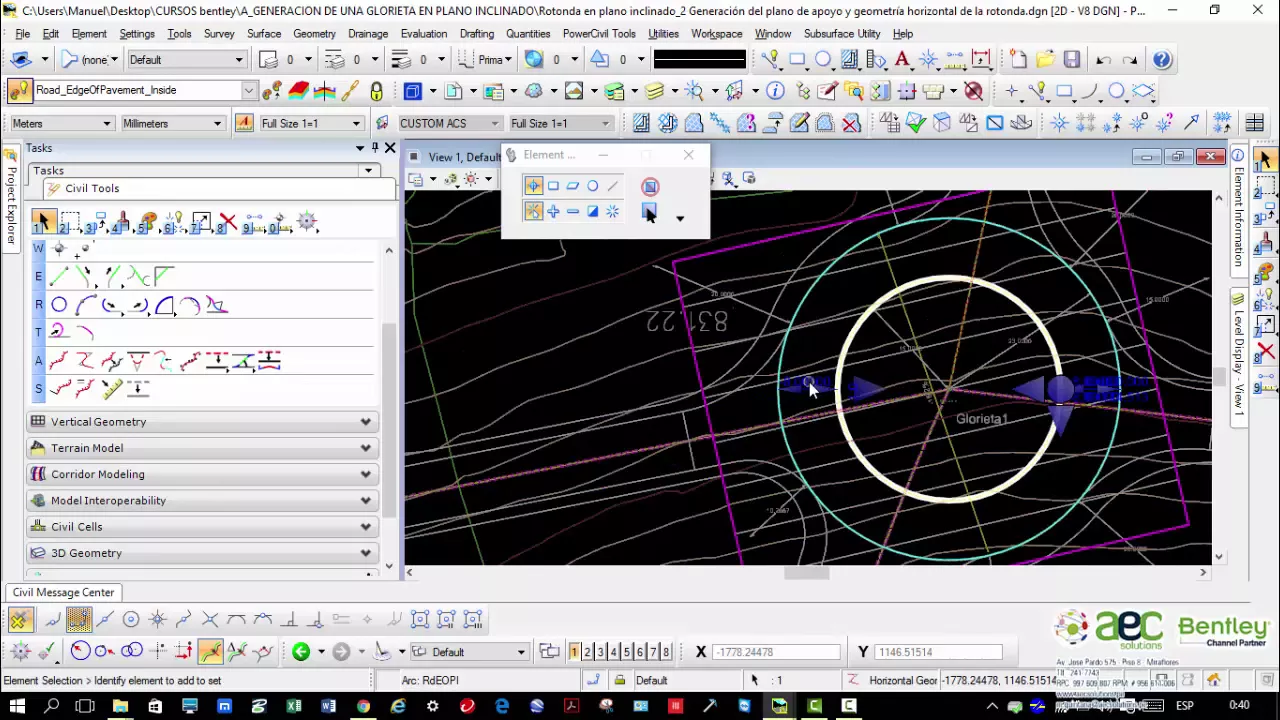Viewport: 1280px width, 720px height.
Task: Expand the Corridor Modeling task group
Action: [202, 474]
